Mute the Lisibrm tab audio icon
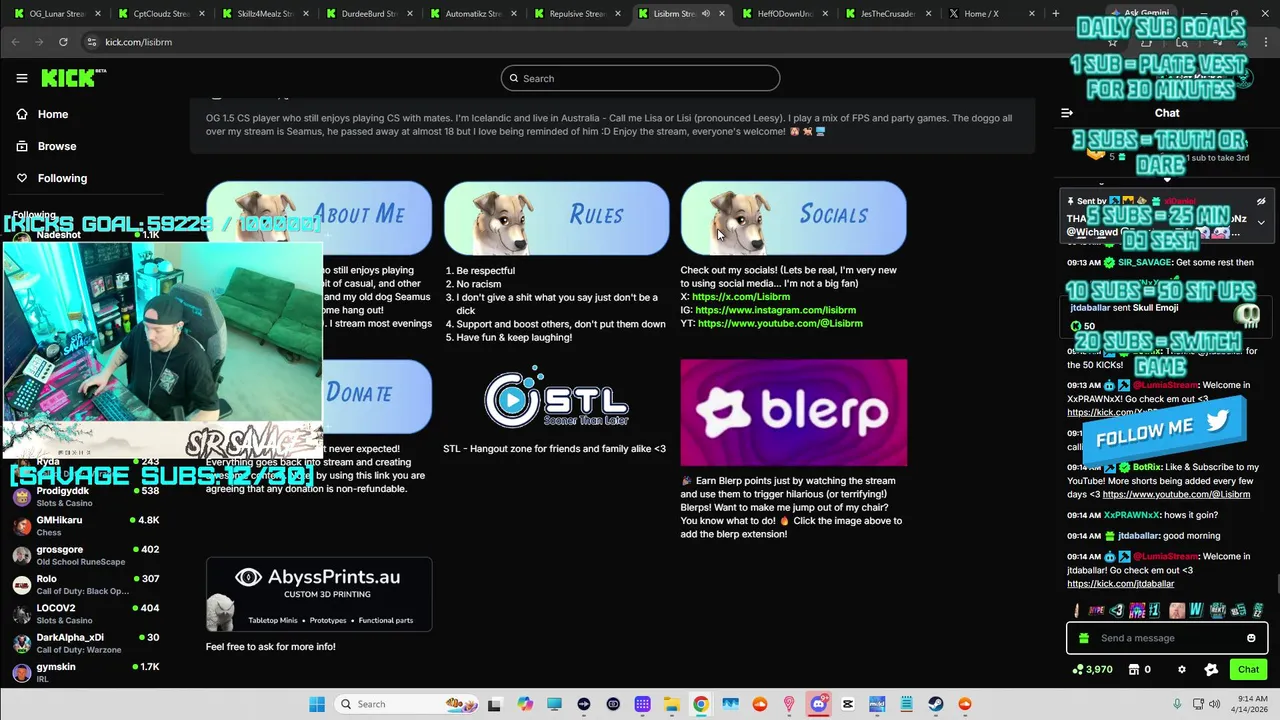Screen dimensions: 1280x720 coord(705,14)
